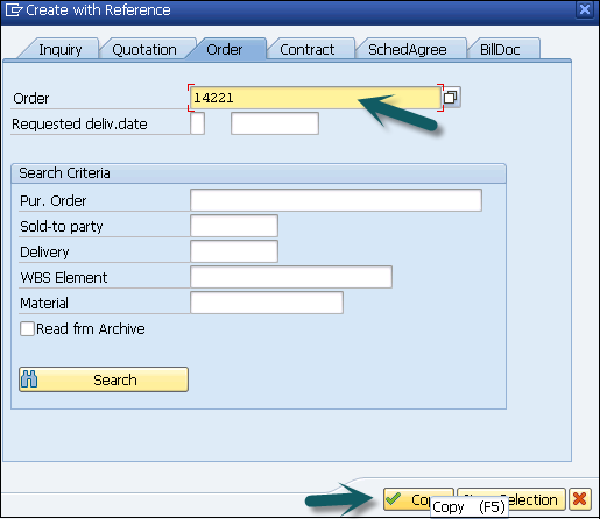Click the Requested deliv.date date field

(274, 124)
